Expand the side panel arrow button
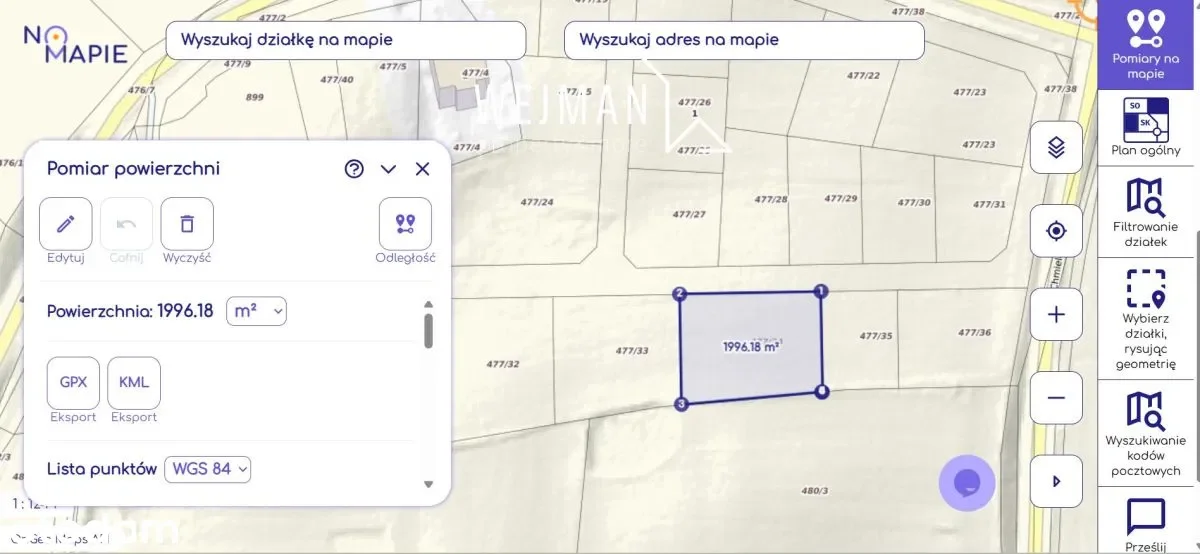Viewport: 1200px width, 554px height. (1056, 481)
